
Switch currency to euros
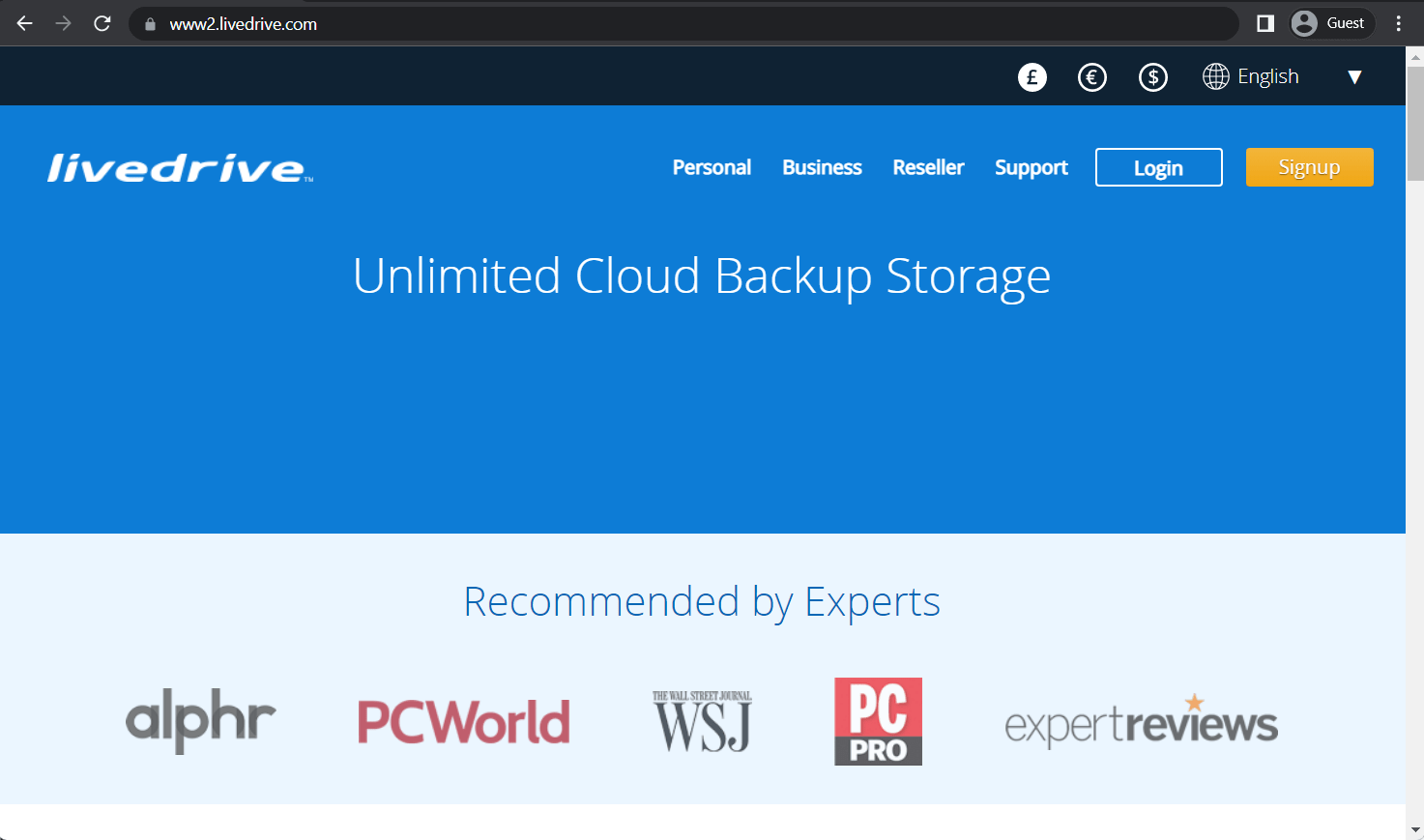pos(1092,76)
